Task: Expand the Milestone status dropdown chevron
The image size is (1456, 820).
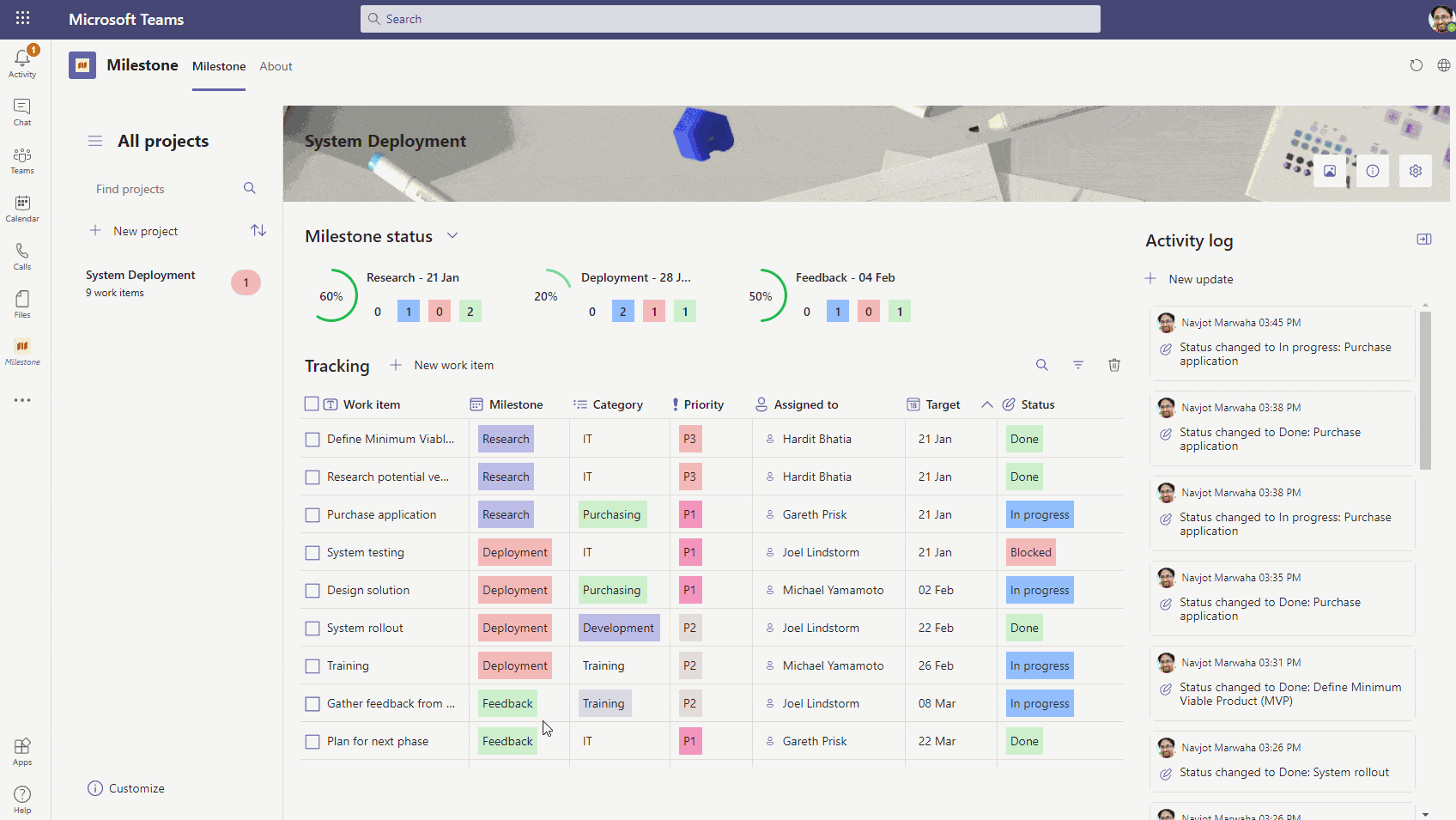Action: pyautogui.click(x=452, y=236)
